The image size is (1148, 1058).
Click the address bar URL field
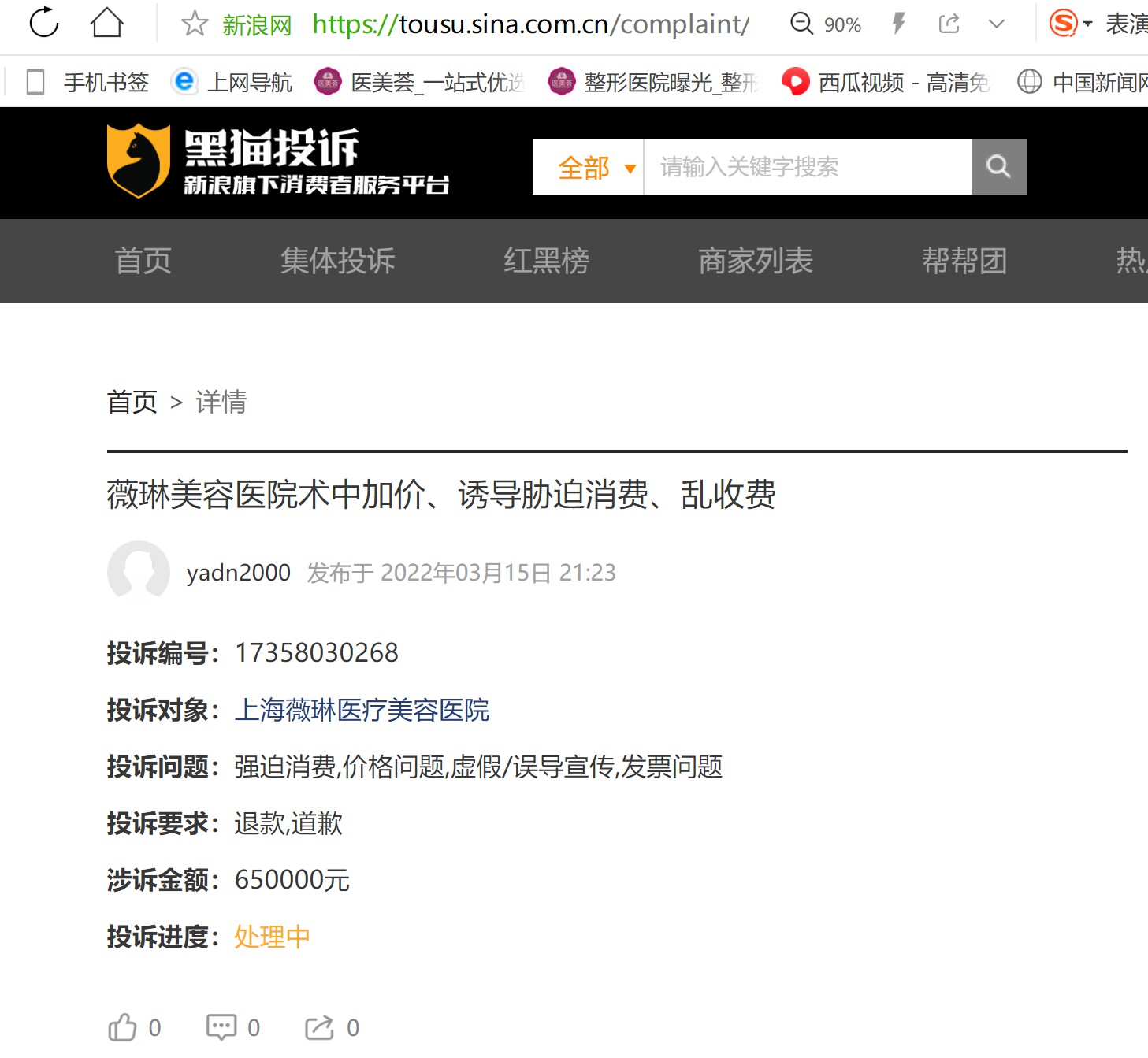click(x=531, y=24)
